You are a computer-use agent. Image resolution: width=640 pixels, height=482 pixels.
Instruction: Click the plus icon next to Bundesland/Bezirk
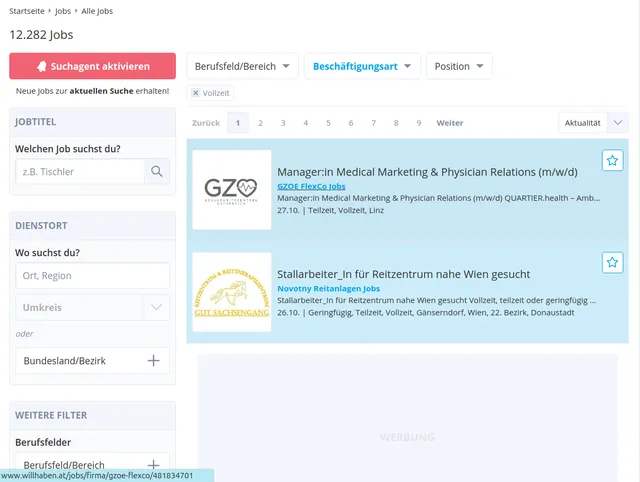[x=153, y=360]
